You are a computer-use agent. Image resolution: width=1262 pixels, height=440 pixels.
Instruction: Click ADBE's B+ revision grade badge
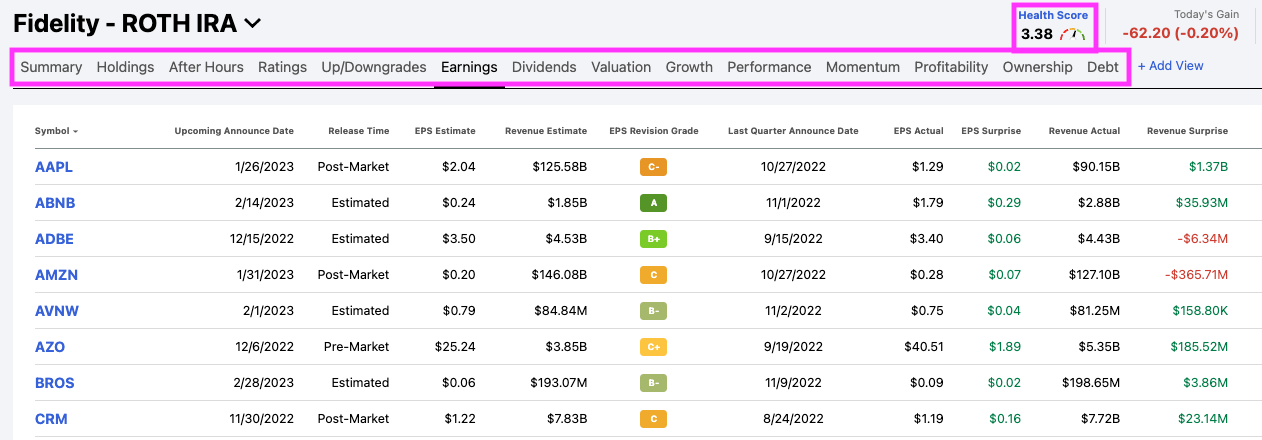pos(653,239)
